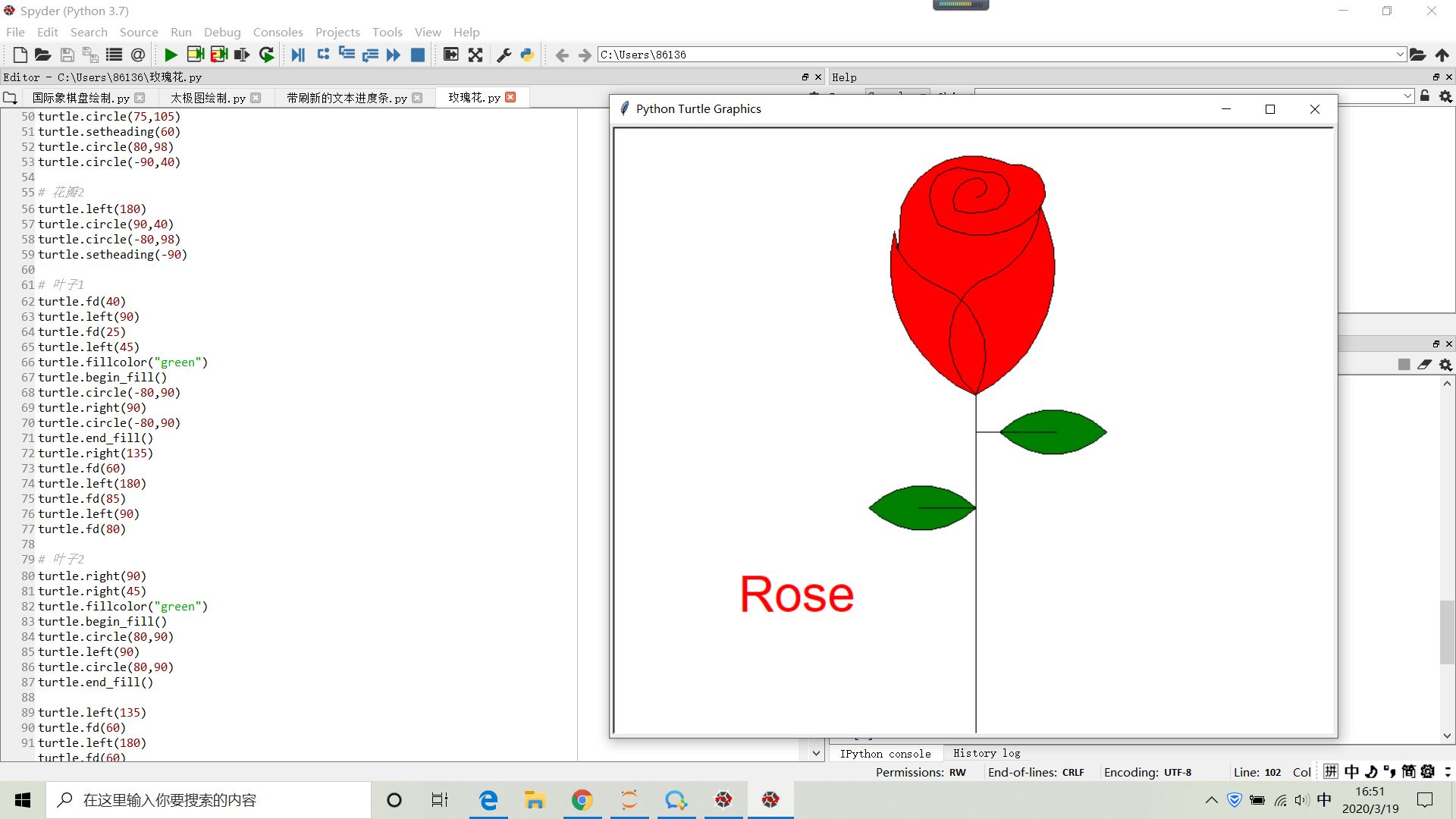The height and width of the screenshot is (819, 1456).
Task: Run the current file with the green play button
Action: tap(171, 55)
